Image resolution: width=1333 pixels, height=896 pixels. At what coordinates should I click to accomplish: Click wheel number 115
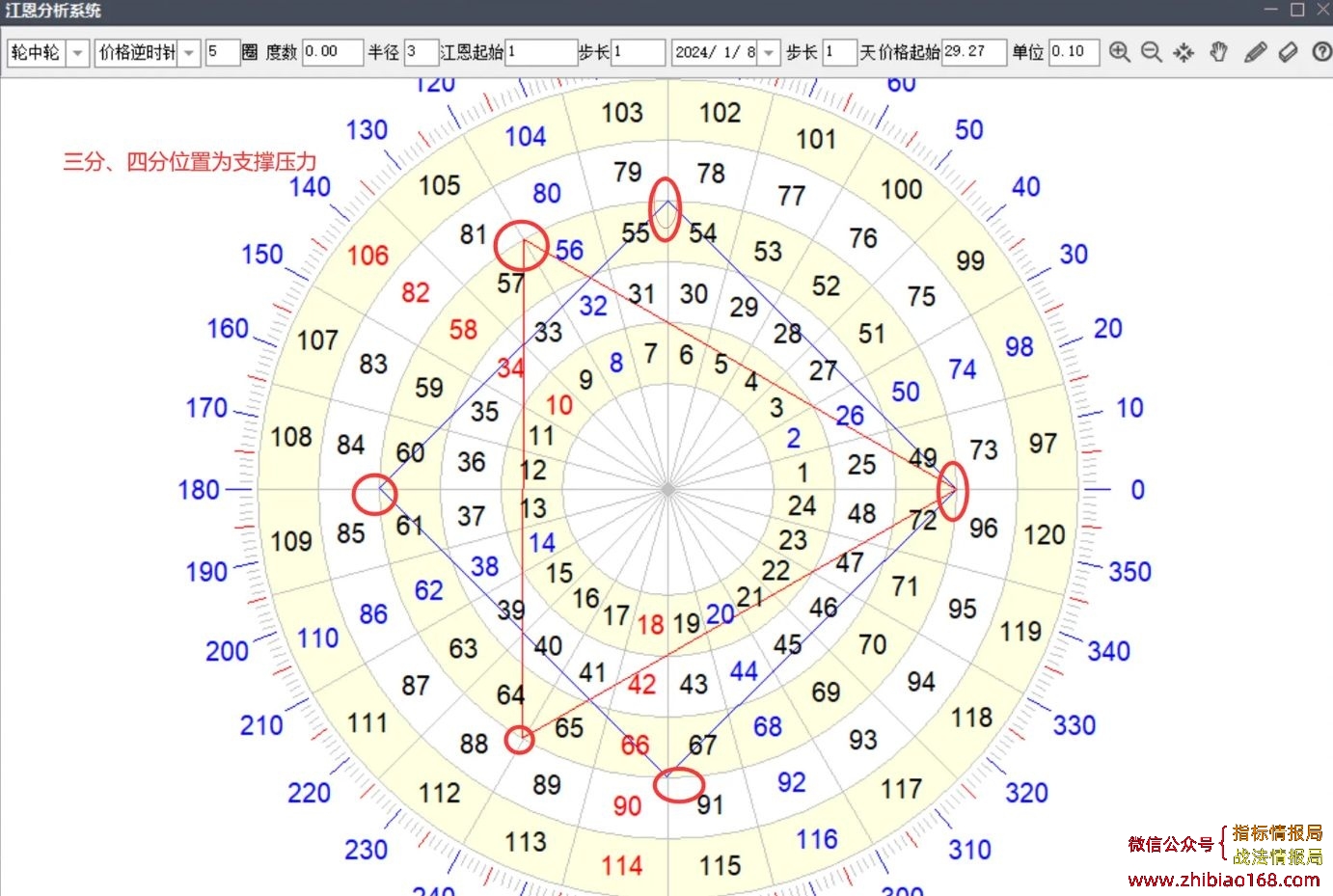(x=720, y=866)
